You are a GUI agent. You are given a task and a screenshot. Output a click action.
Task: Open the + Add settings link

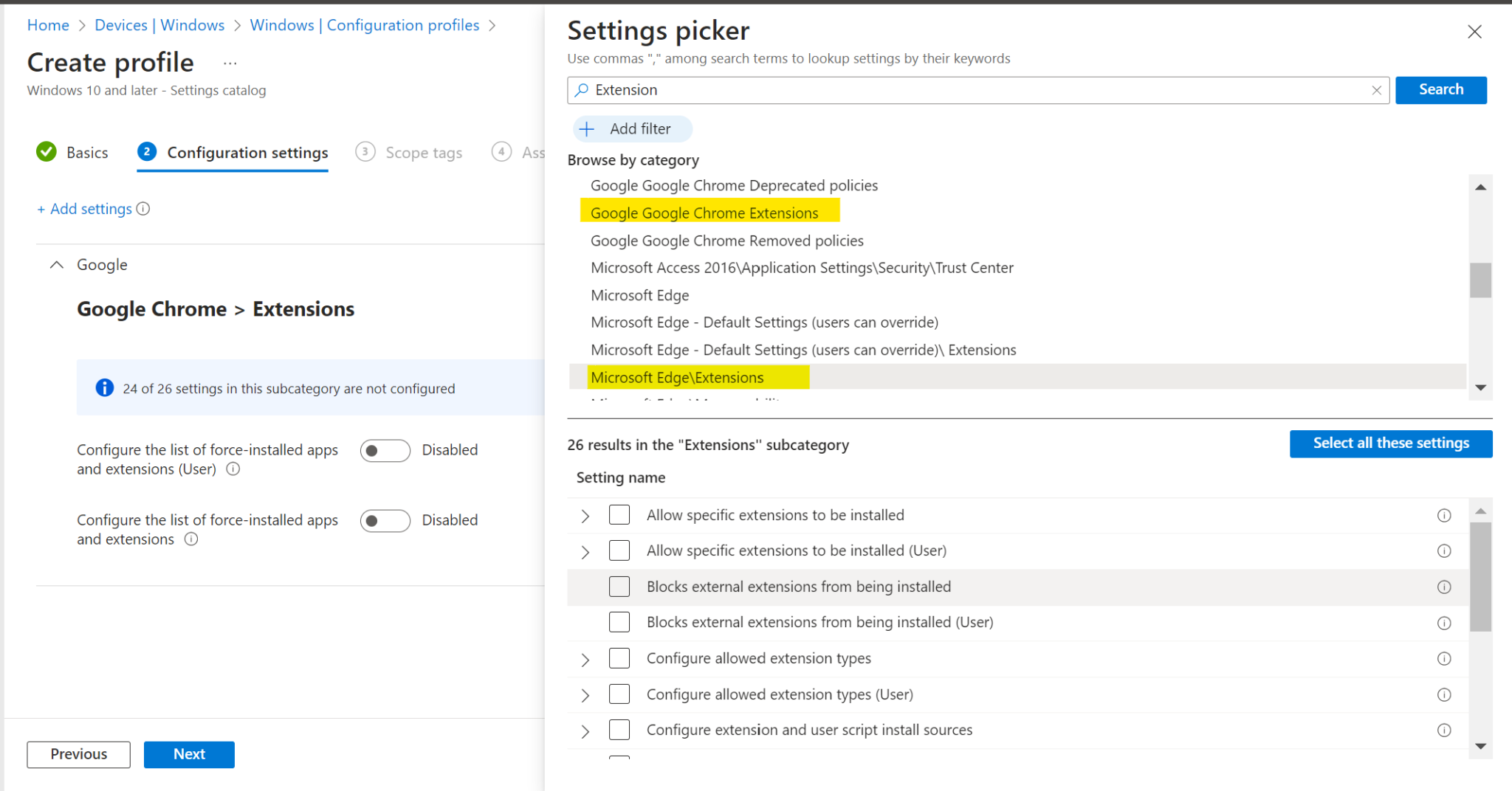tap(85, 209)
